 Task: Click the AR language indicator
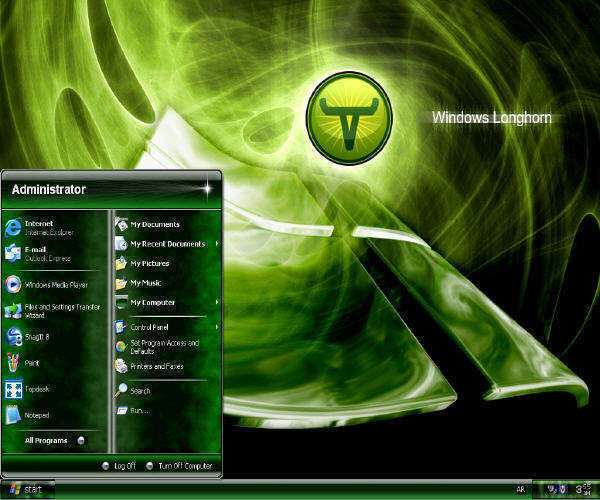(x=521, y=489)
